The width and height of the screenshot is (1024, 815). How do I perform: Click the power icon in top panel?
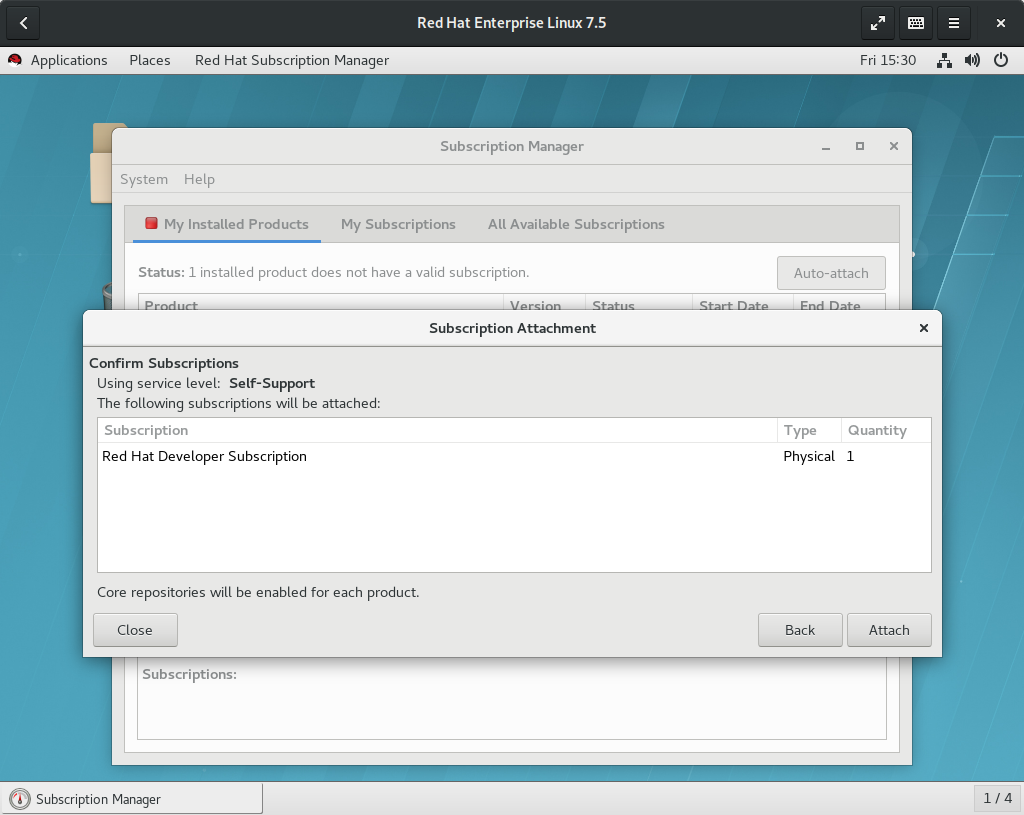(x=1000, y=60)
